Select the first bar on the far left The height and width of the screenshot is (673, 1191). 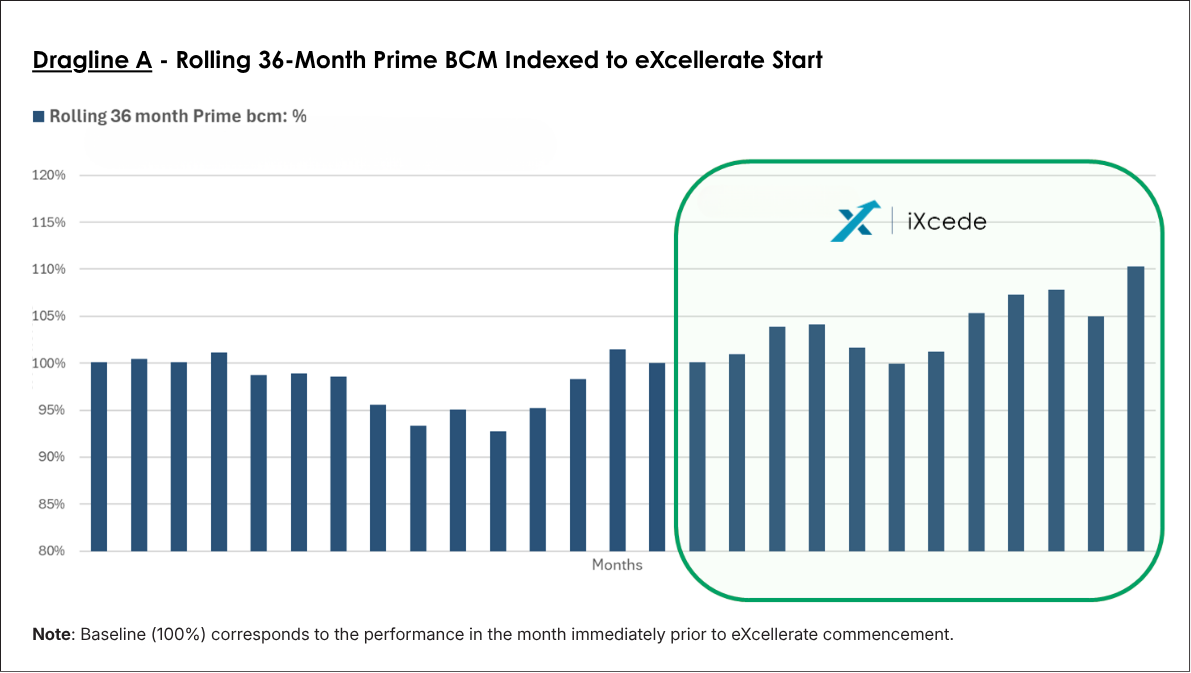[99, 456]
